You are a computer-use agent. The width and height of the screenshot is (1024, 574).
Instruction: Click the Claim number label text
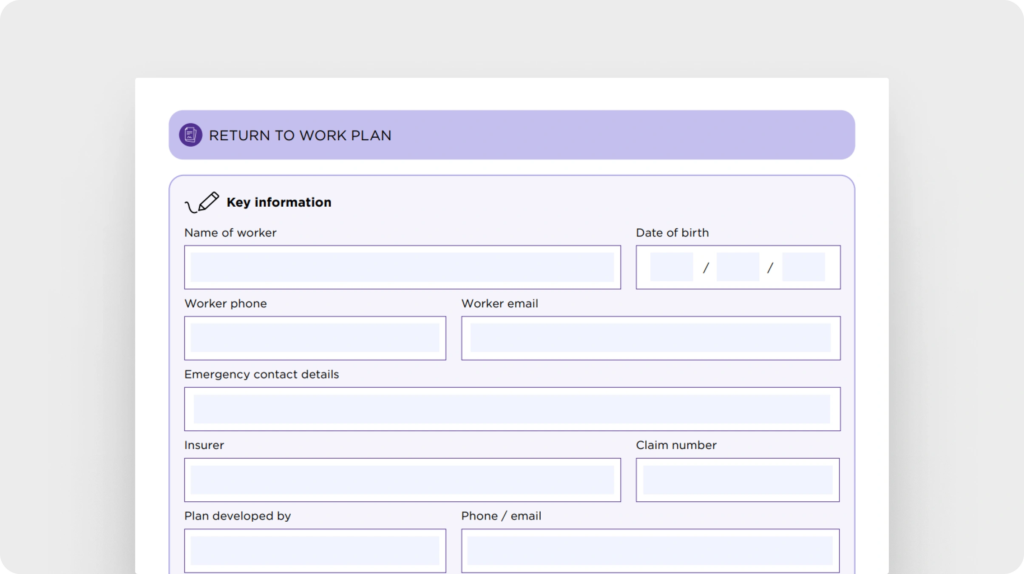[676, 445]
